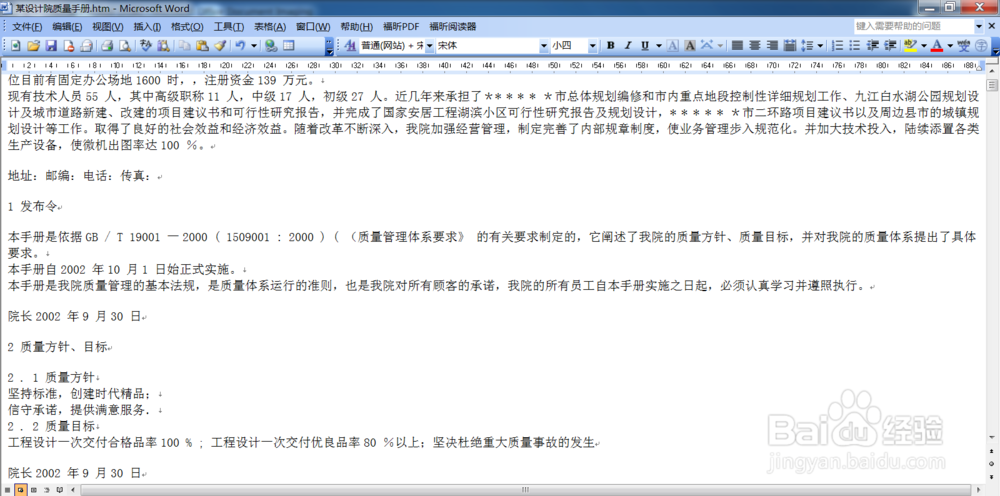This screenshot has width=1000, height=496.
Task: Paste from clipboard icon
Action: tap(202, 45)
